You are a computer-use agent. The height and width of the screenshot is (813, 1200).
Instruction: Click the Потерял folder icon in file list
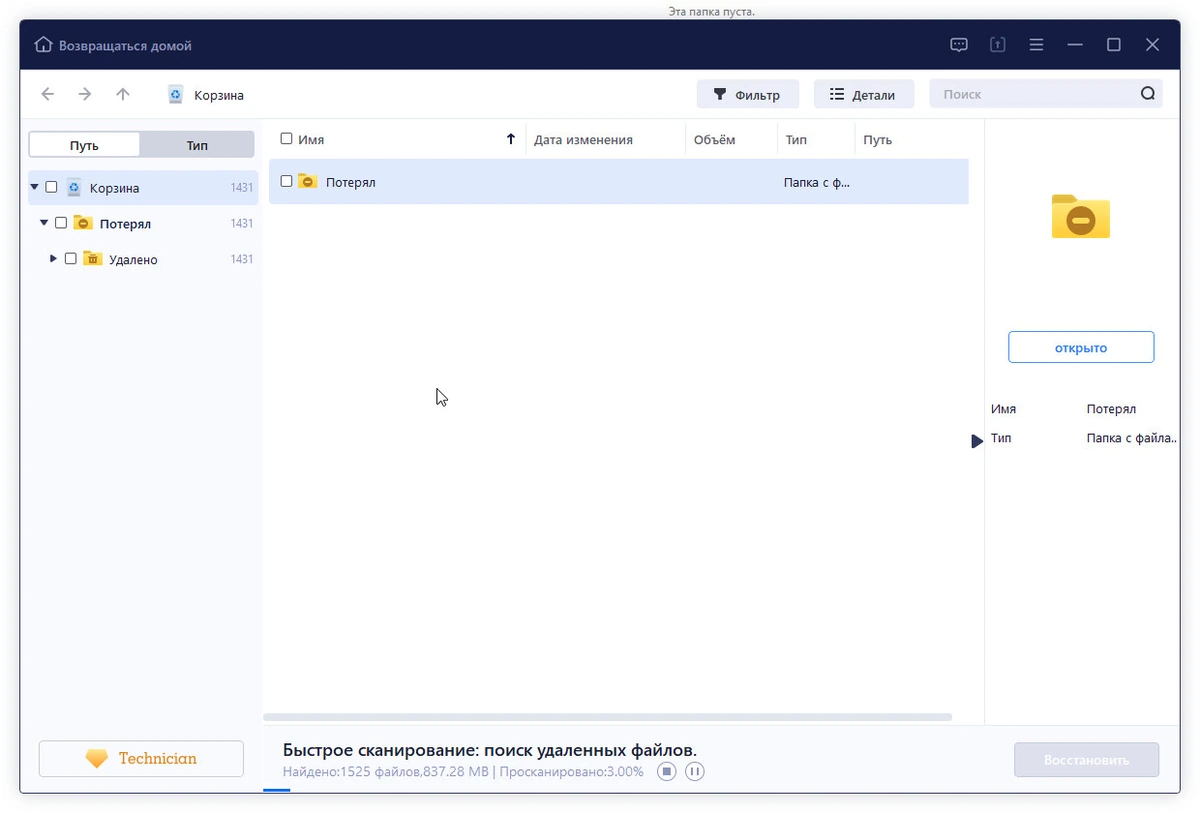(308, 181)
